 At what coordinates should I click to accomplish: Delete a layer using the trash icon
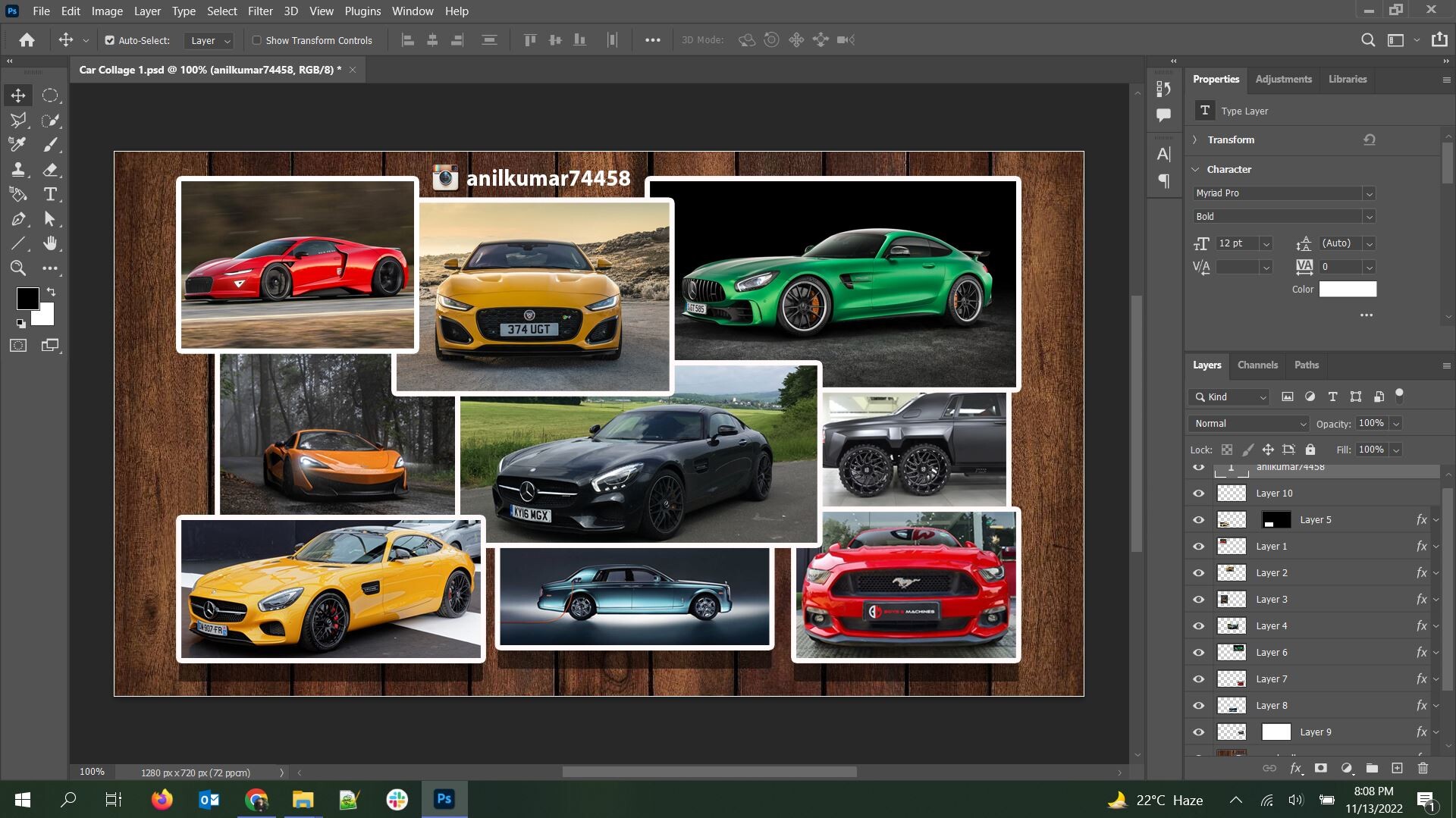1424,768
